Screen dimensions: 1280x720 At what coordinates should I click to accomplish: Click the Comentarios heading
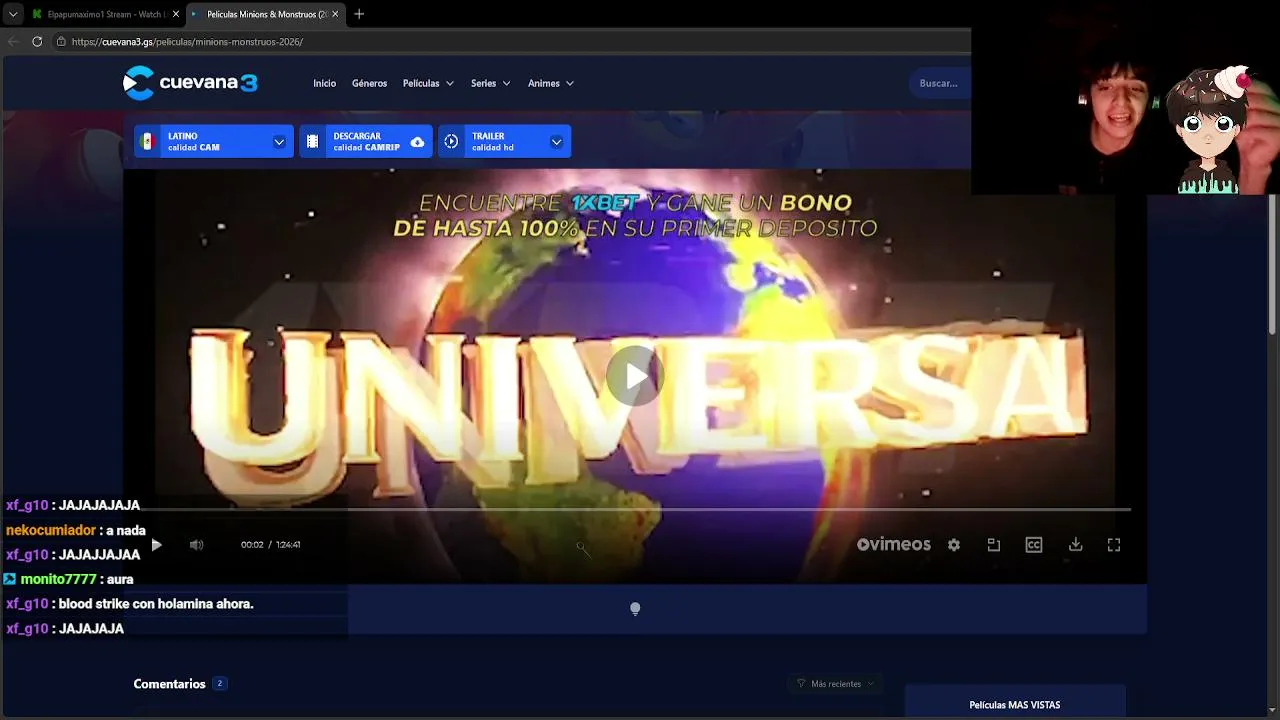(x=169, y=684)
